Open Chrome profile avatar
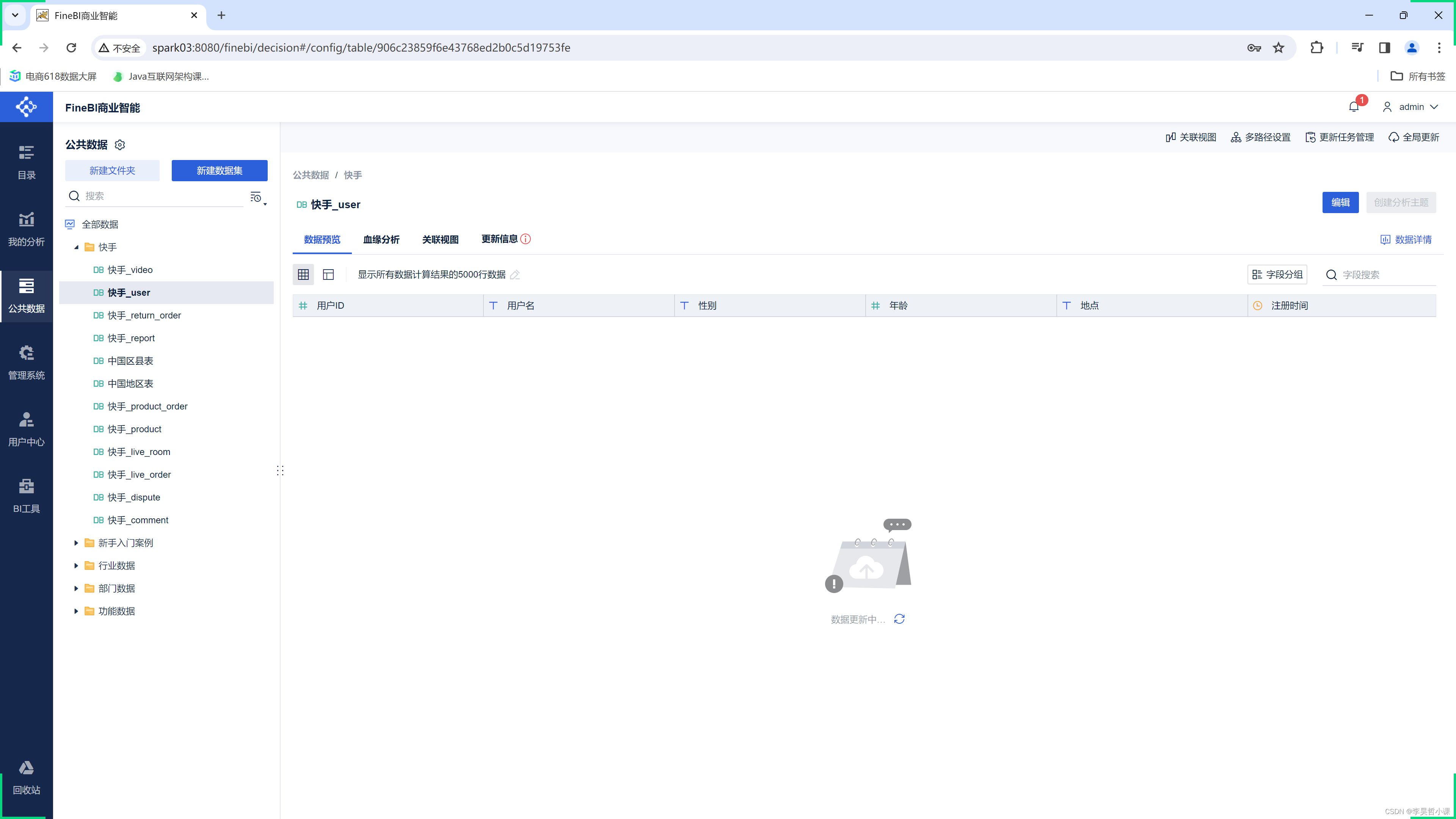The height and width of the screenshot is (819, 1456). click(x=1412, y=48)
